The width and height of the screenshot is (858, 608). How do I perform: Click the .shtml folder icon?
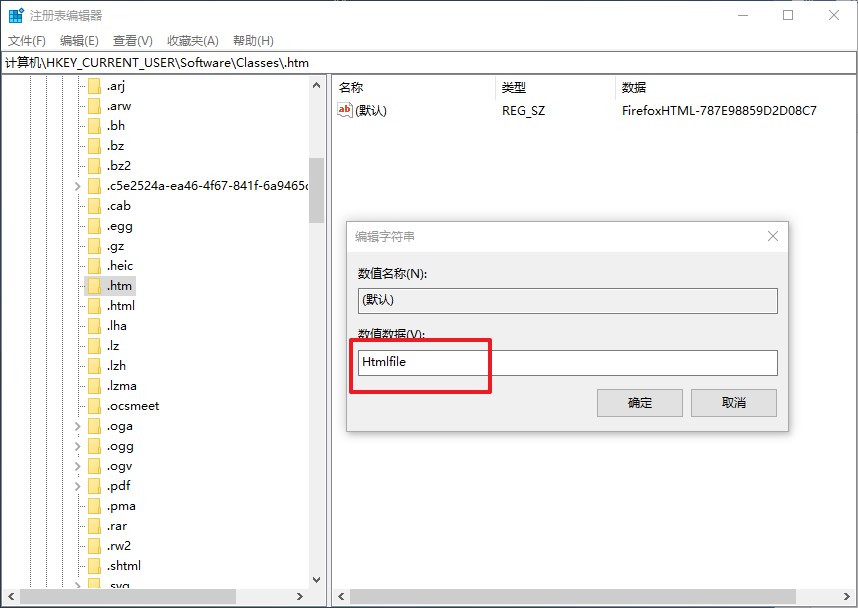[95, 566]
